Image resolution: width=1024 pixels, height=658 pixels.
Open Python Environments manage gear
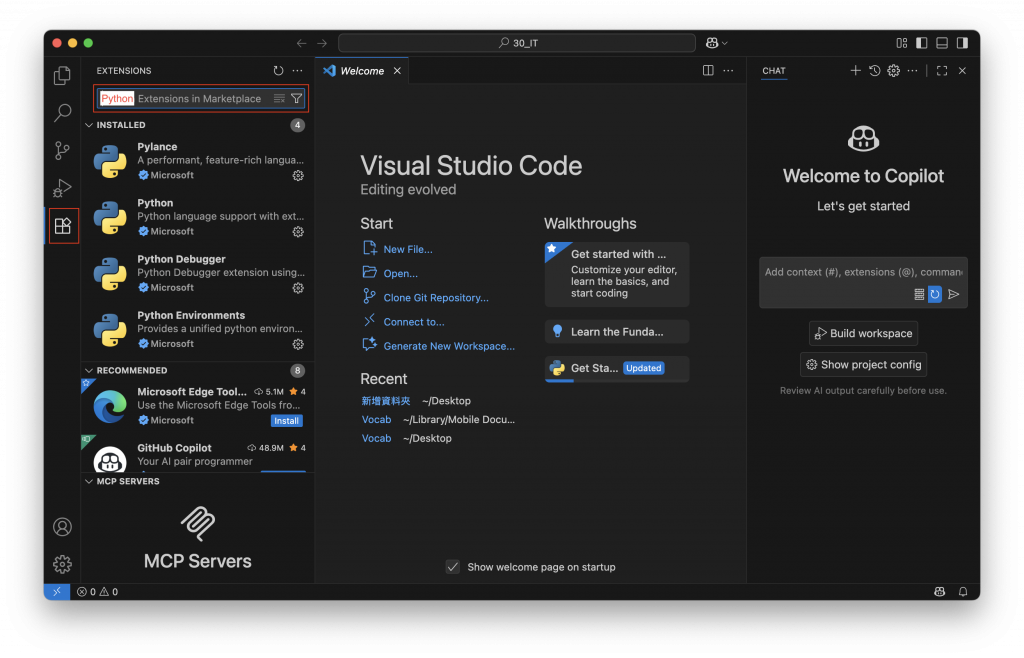(298, 344)
